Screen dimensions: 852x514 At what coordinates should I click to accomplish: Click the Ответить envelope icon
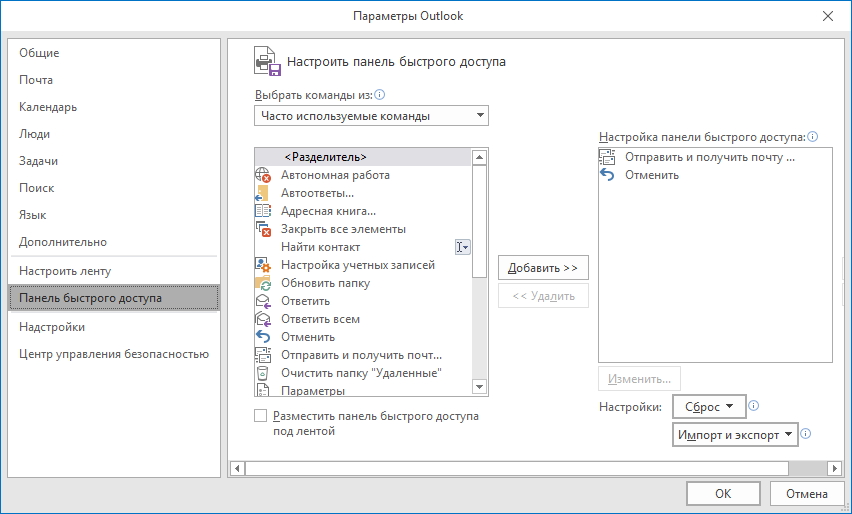263,300
